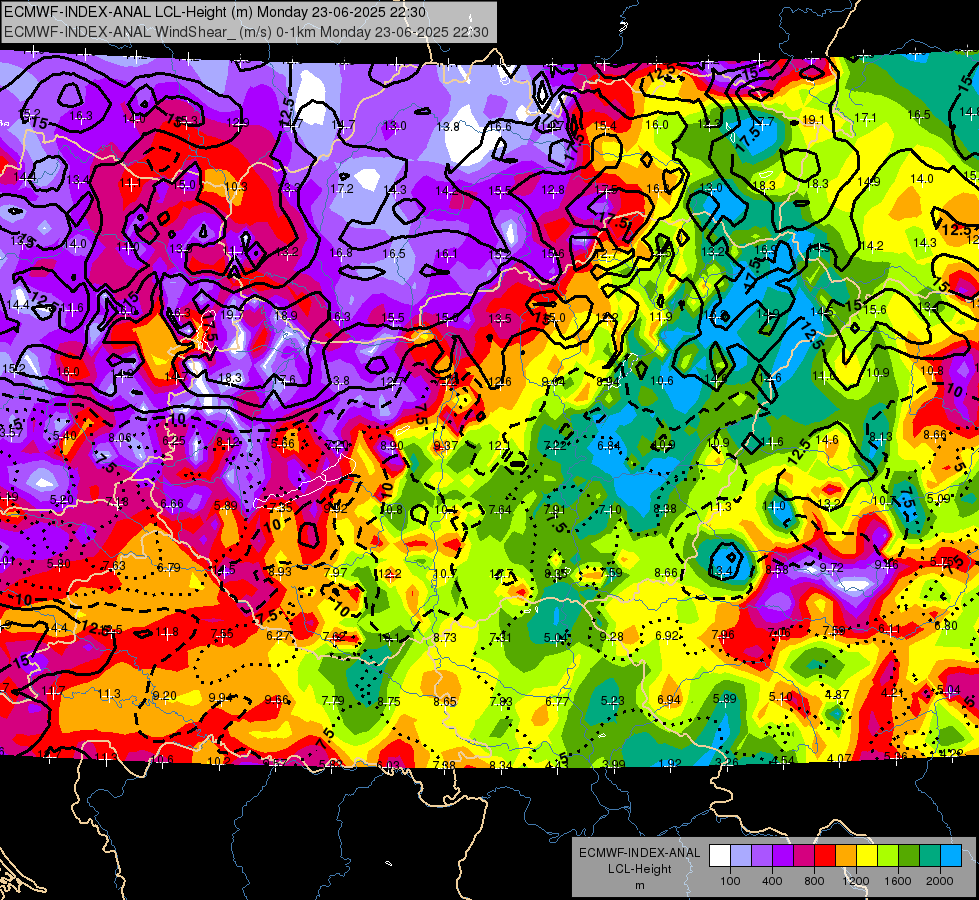This screenshot has height=900, width=979.
Task: Click the wind shear value 5.10
Action: click(780, 696)
